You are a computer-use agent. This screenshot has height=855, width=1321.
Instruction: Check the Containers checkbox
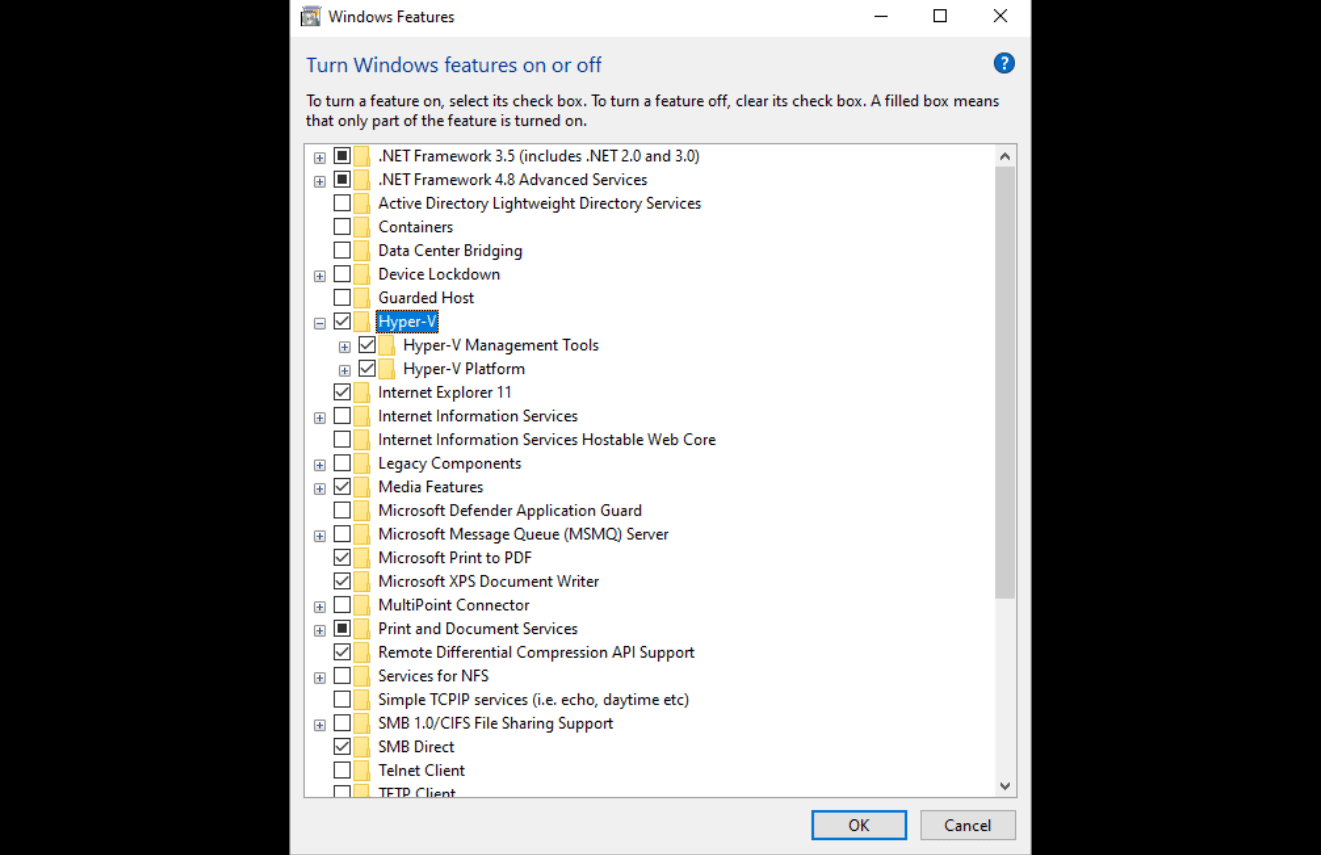coord(342,226)
